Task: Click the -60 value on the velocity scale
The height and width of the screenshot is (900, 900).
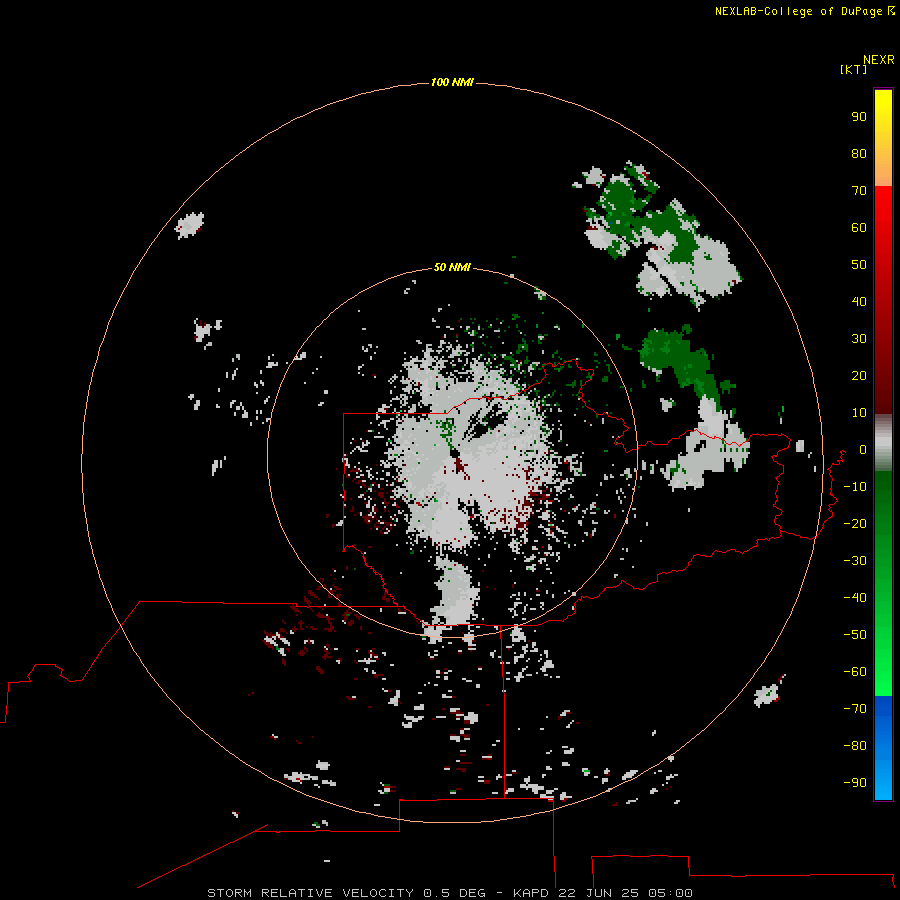Action: click(x=855, y=672)
